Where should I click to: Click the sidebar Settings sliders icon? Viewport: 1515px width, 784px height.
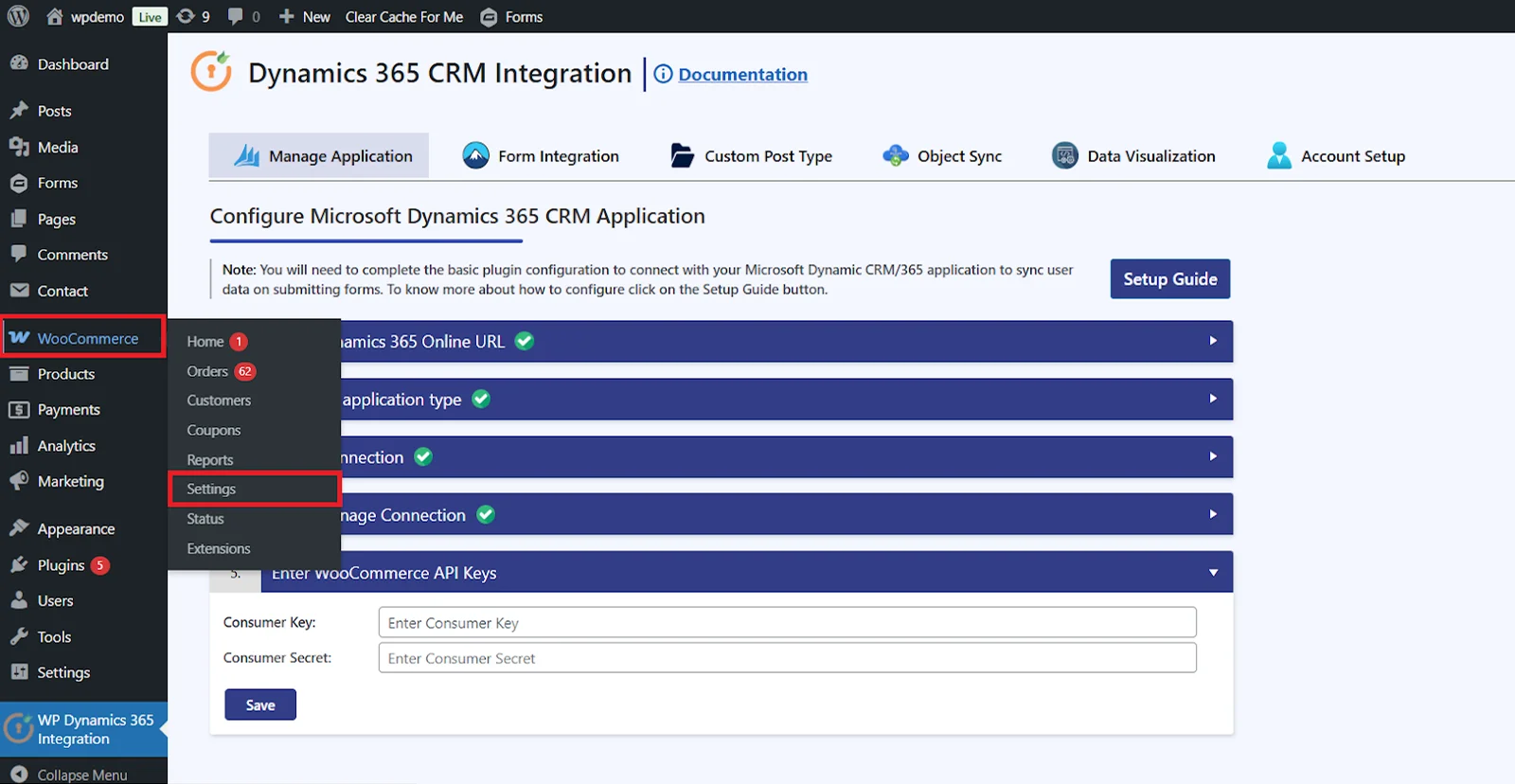tap(19, 672)
